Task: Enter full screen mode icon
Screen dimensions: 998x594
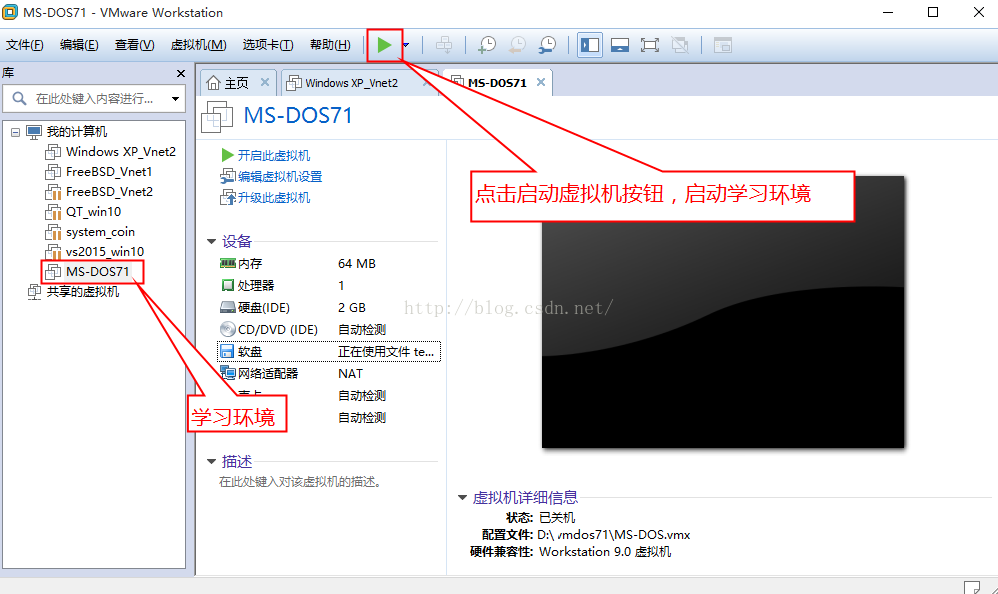Action: [x=650, y=45]
